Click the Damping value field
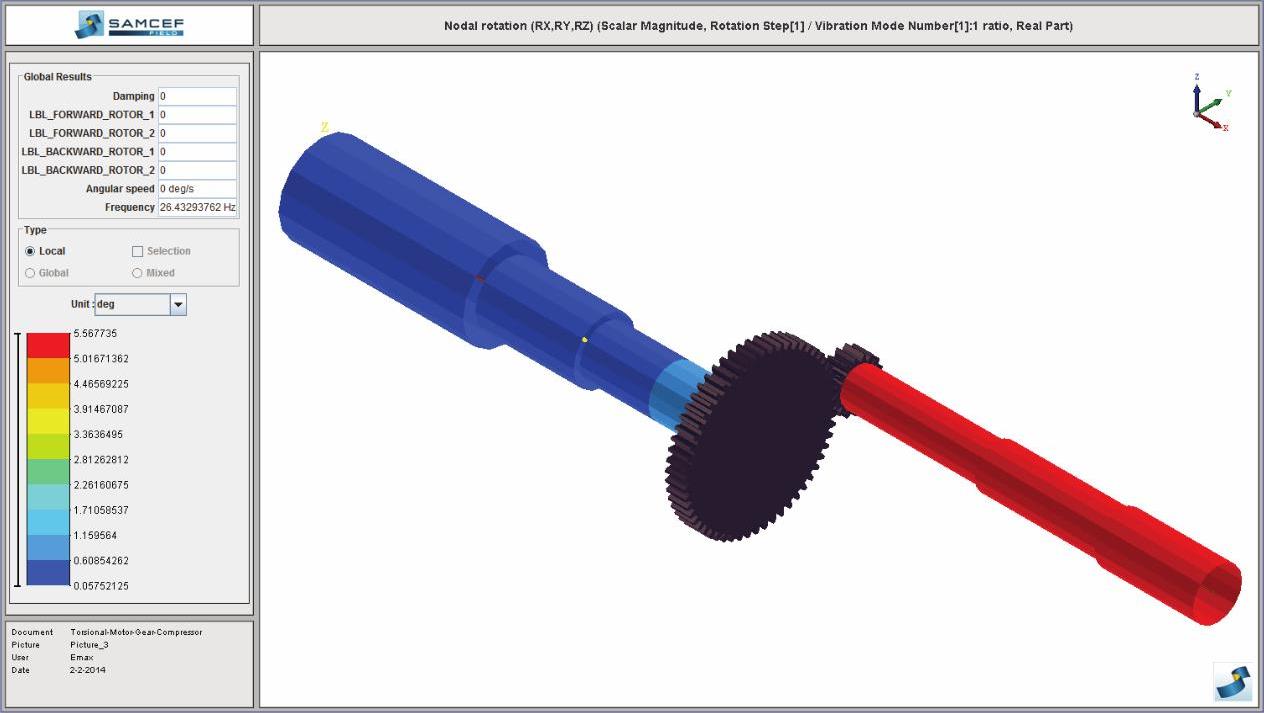Viewport: 1264px width, 713px height. pyautogui.click(x=197, y=96)
